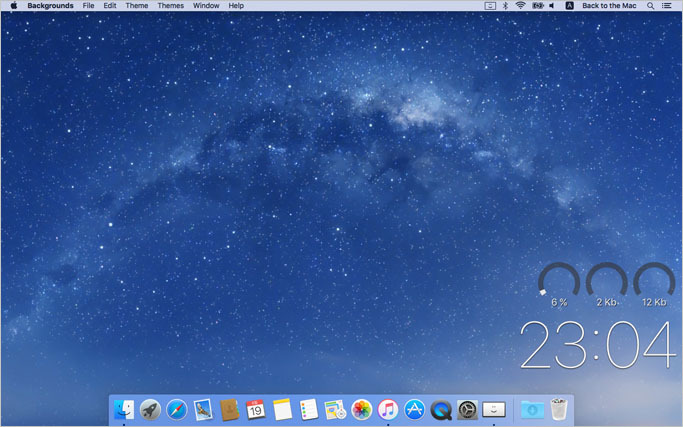Open Calendar icon showing 19
This screenshot has height=427, width=683.
pyautogui.click(x=256, y=410)
